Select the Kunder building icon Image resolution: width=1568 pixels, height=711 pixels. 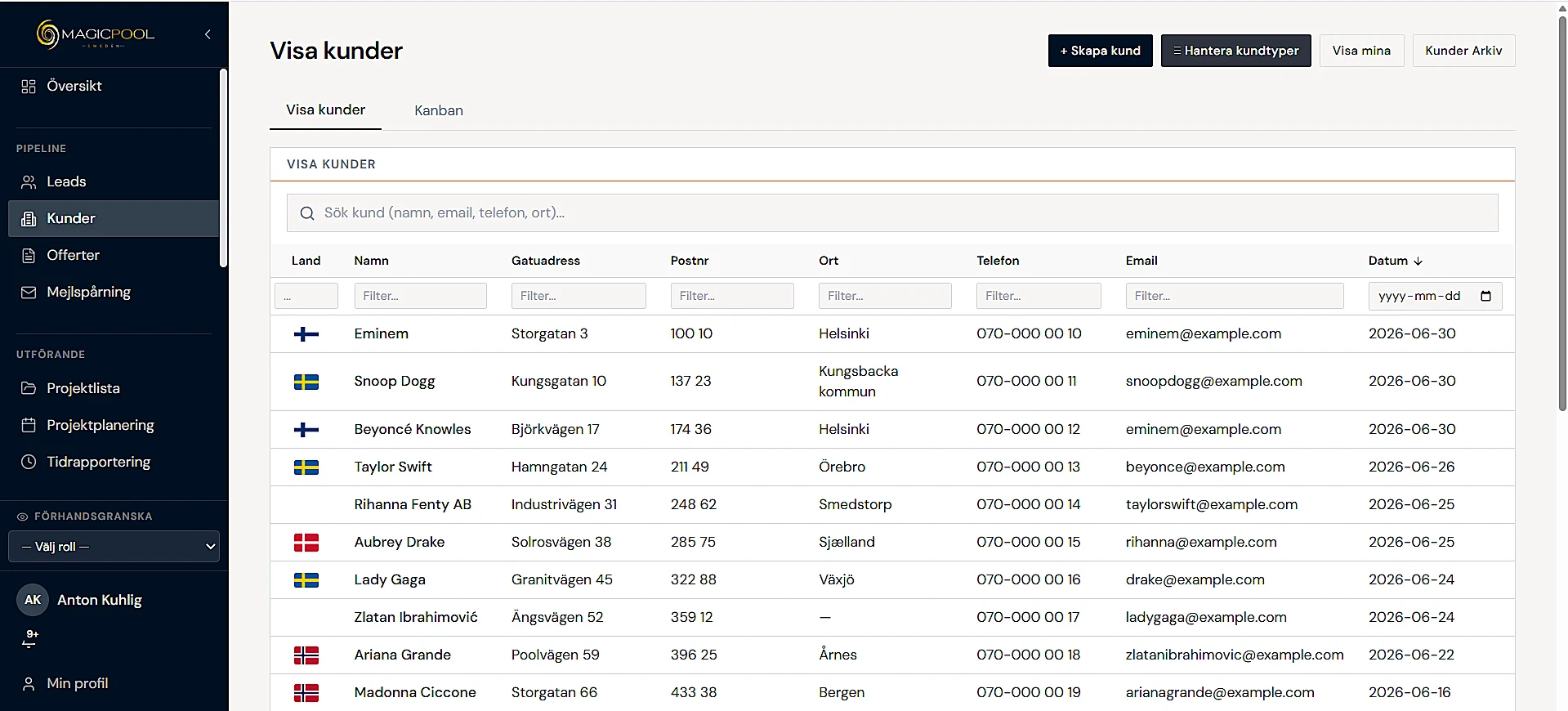point(29,219)
